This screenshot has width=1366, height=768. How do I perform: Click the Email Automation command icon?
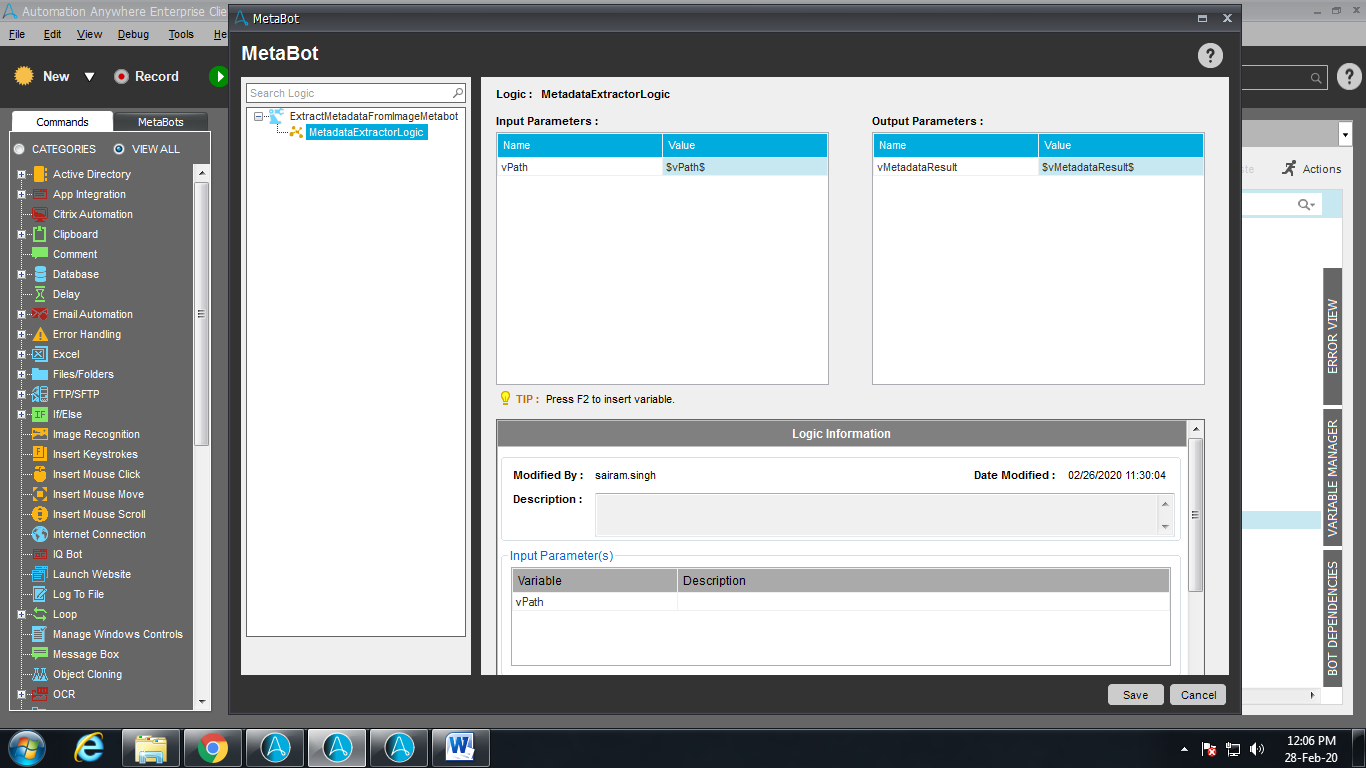point(40,314)
